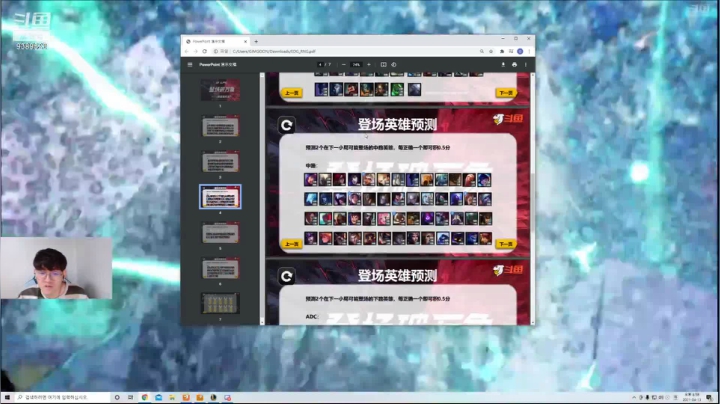Click the PDF document vertical scrollbar
Image resolution: width=720 pixels, height=404 pixels.
532,198
